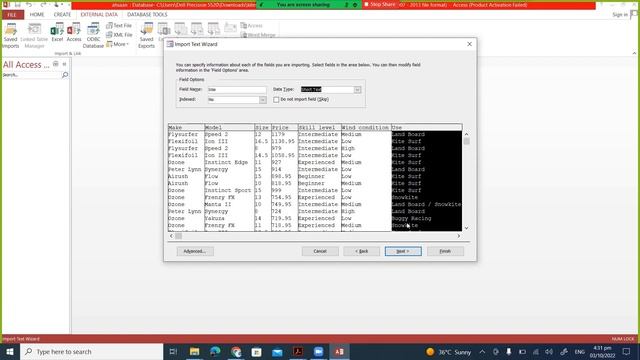Import from Text File
This screenshot has height=360, width=640.
[119, 25]
